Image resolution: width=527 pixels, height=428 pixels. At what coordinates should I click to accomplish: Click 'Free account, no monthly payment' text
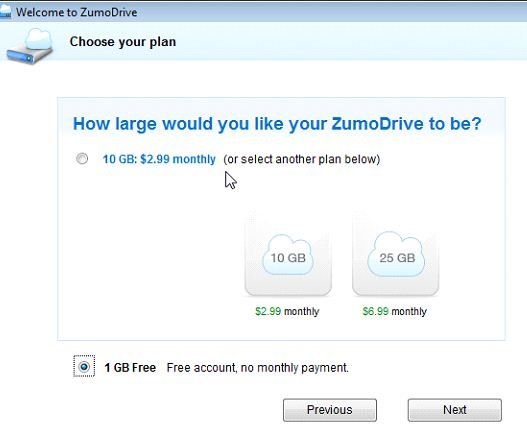coord(257,367)
